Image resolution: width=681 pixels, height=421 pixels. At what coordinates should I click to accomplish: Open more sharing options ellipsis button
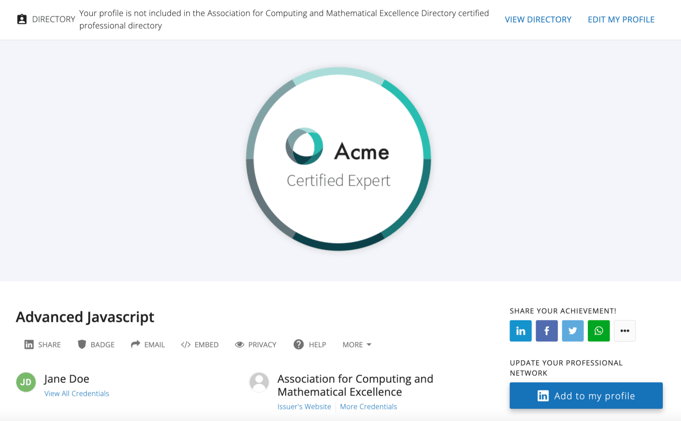(x=624, y=331)
